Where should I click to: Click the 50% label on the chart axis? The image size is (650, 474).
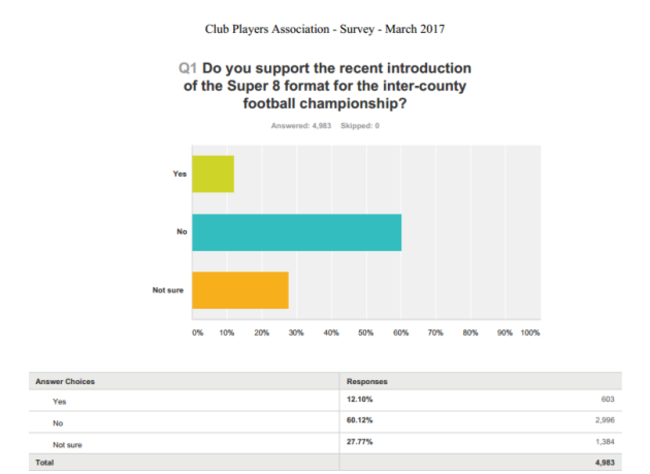(366, 331)
